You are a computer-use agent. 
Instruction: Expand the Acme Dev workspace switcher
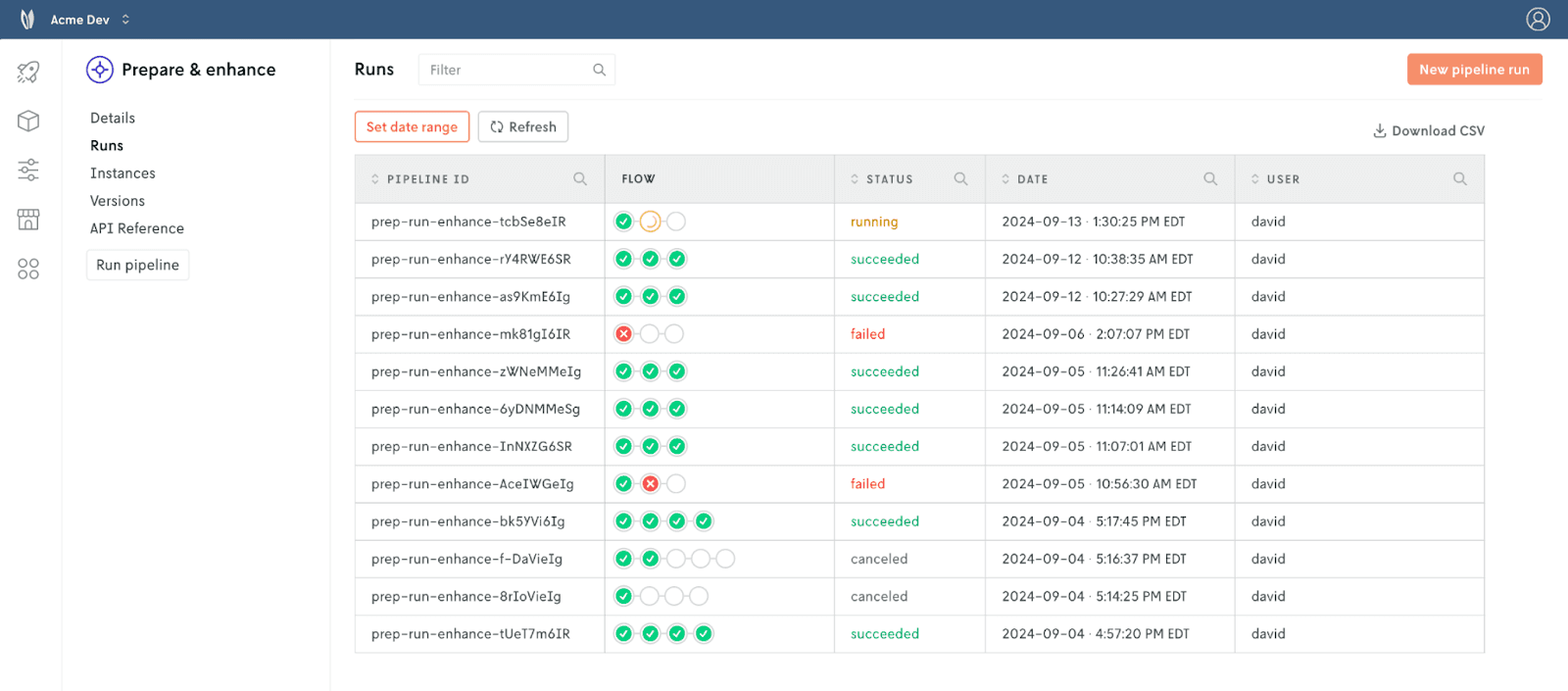coord(125,20)
